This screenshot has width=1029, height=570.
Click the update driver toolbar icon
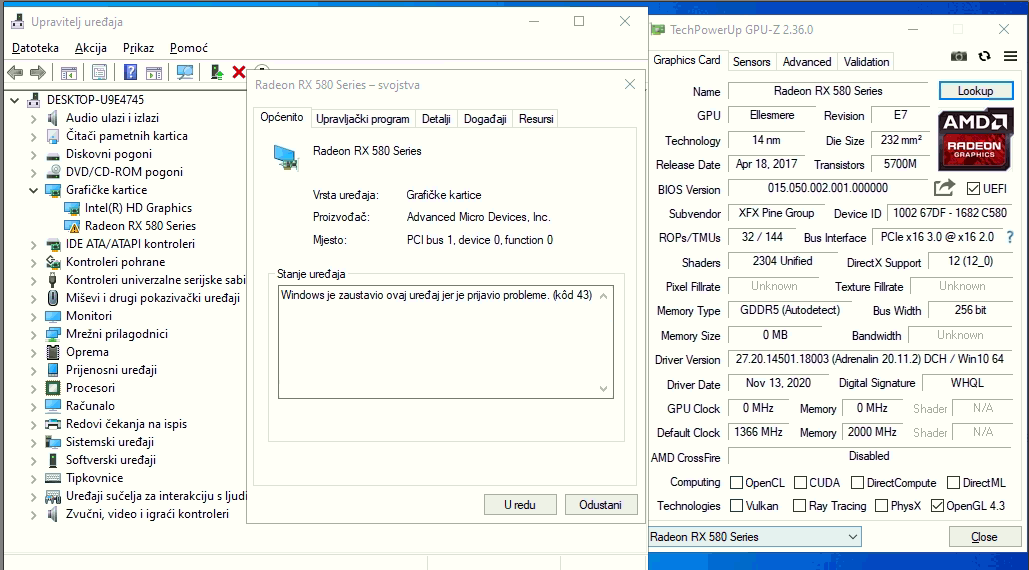pyautogui.click(x=216, y=72)
